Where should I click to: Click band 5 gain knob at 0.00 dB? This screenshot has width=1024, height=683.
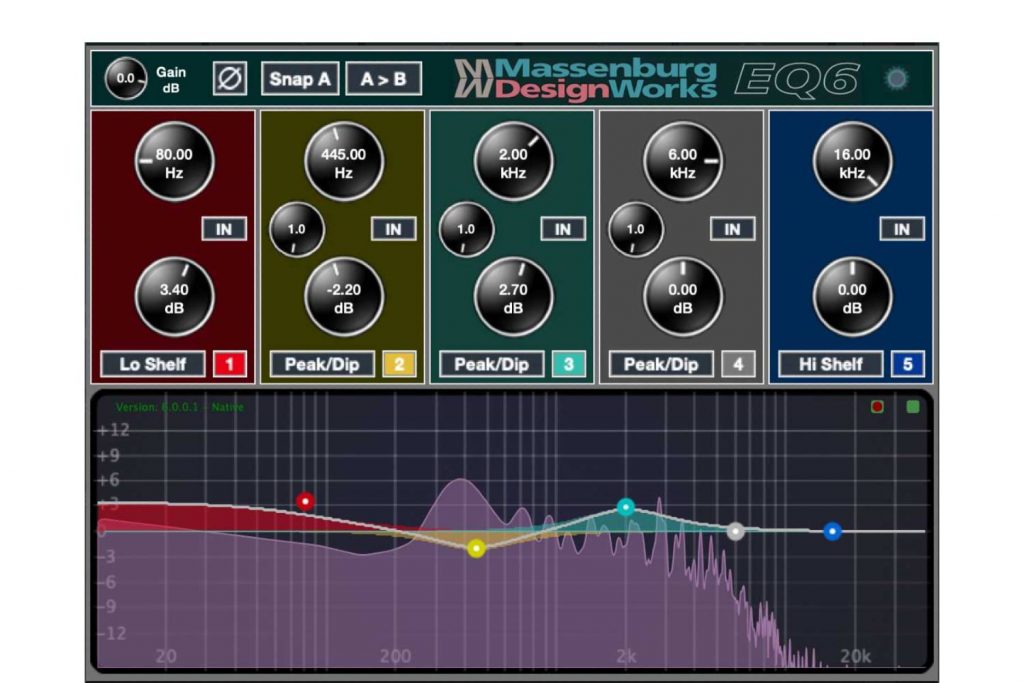tap(852, 297)
